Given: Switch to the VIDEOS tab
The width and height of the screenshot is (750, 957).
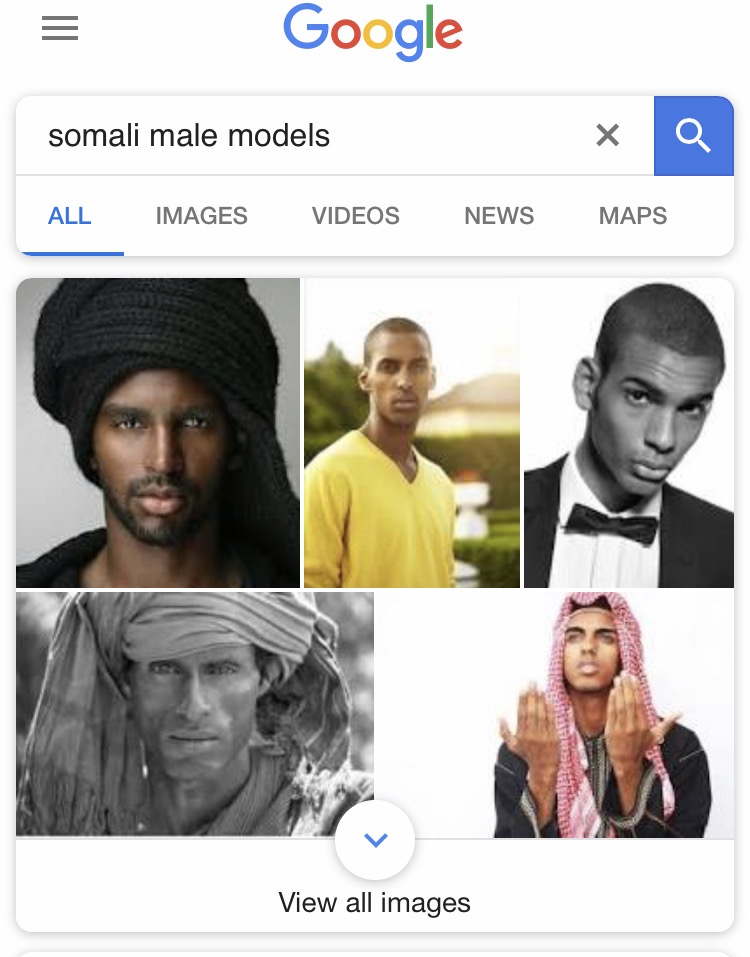Looking at the screenshot, I should click(356, 216).
